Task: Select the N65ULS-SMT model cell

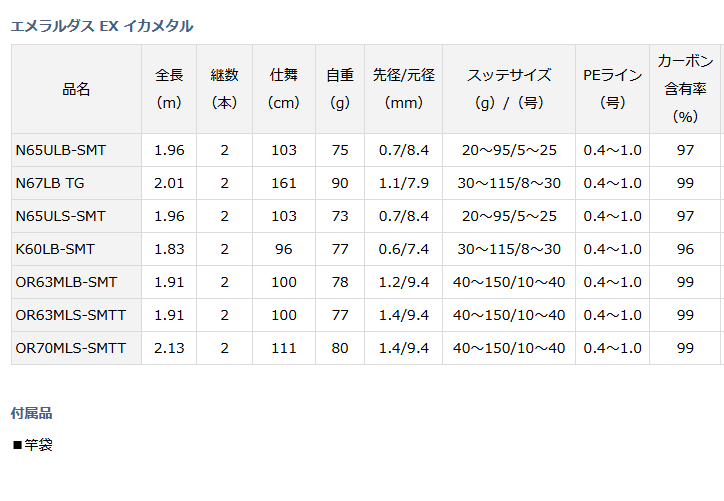Action: pos(77,216)
